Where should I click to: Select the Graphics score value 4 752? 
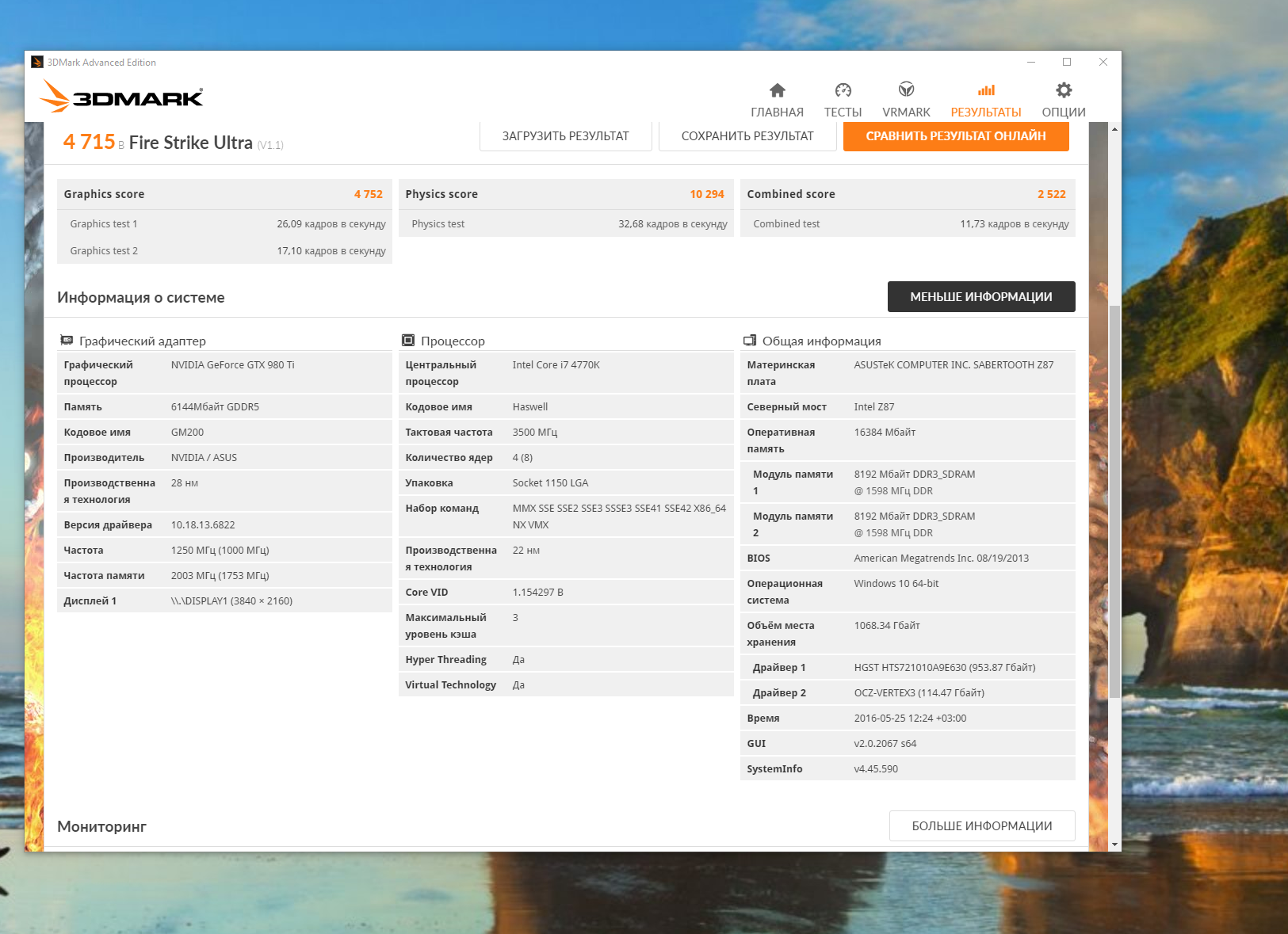pyautogui.click(x=369, y=194)
